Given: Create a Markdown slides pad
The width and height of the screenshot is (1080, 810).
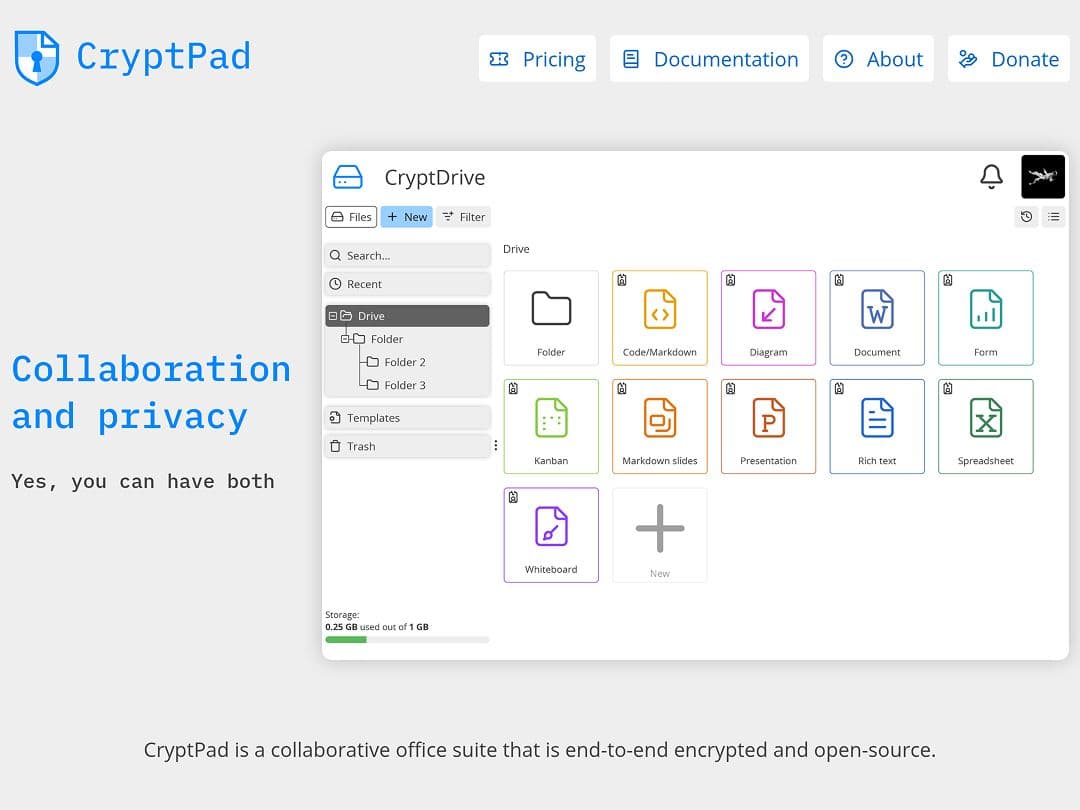Looking at the screenshot, I should [660, 426].
